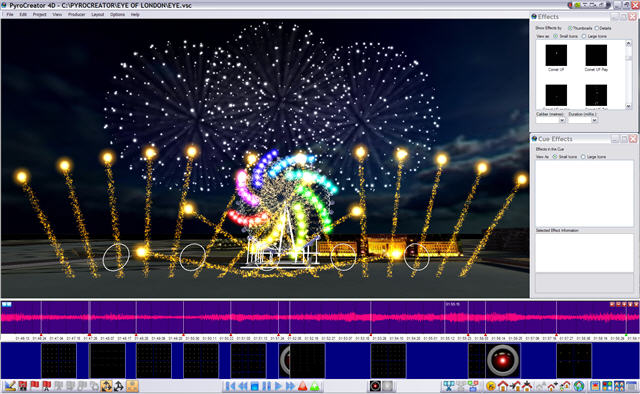Stop playback with the stop button
This screenshot has height=394, width=640.
click(x=255, y=386)
